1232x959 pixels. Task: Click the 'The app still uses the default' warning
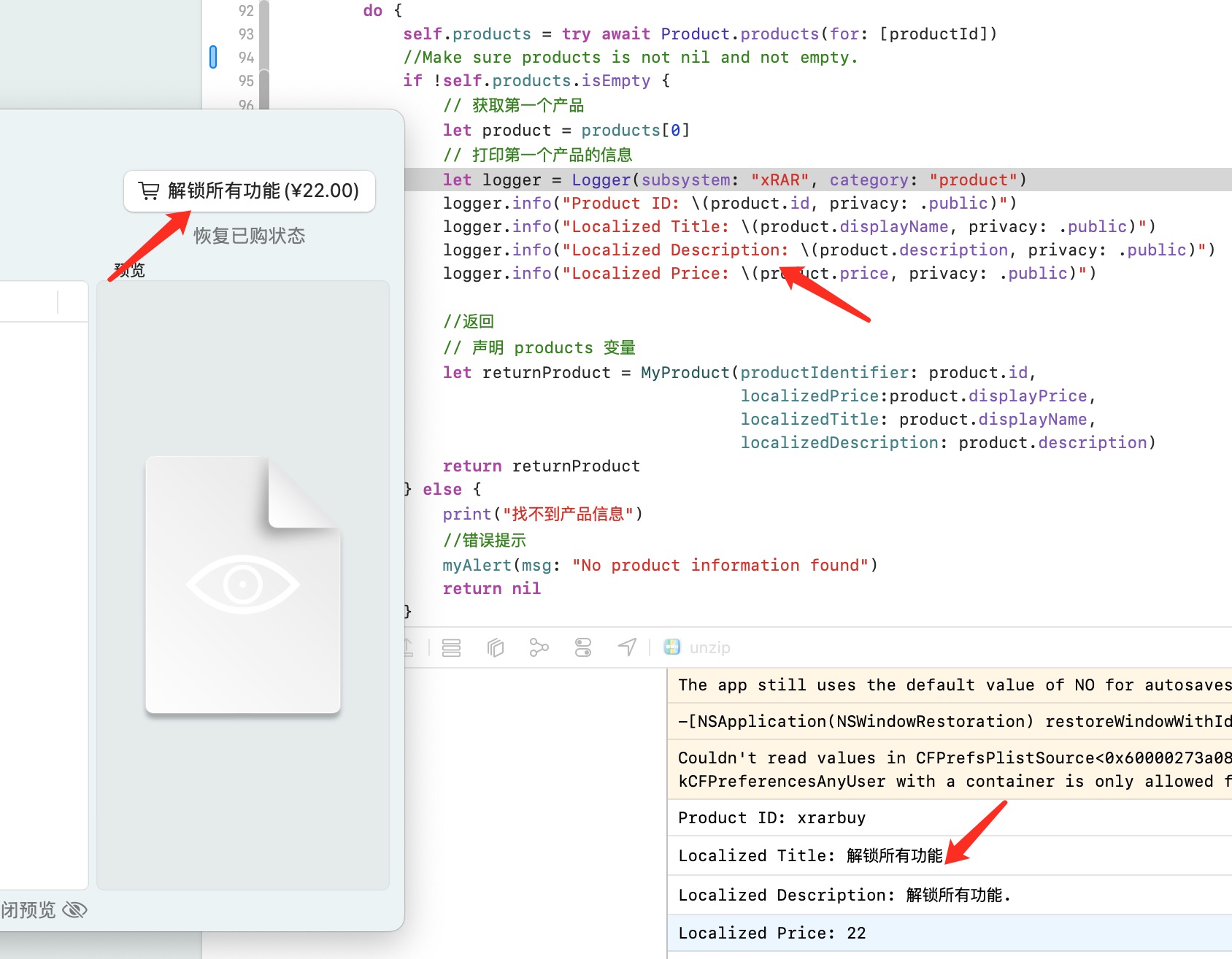(950, 685)
